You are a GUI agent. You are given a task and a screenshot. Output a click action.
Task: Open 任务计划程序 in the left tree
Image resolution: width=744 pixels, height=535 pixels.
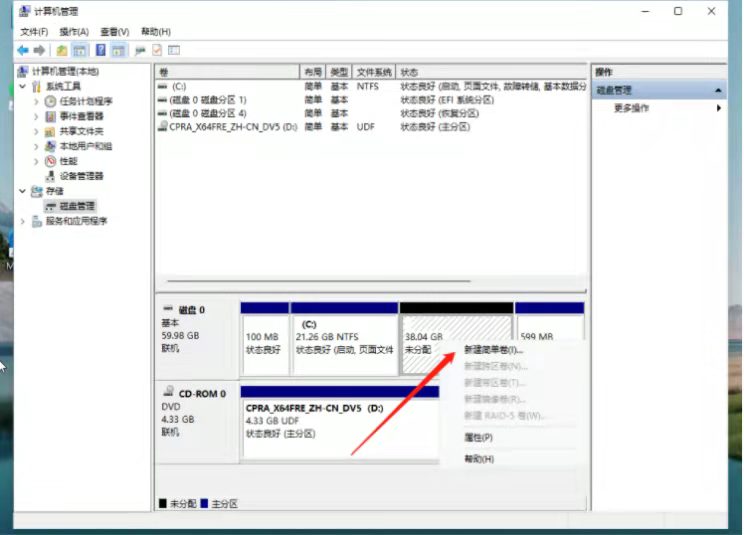click(85, 101)
